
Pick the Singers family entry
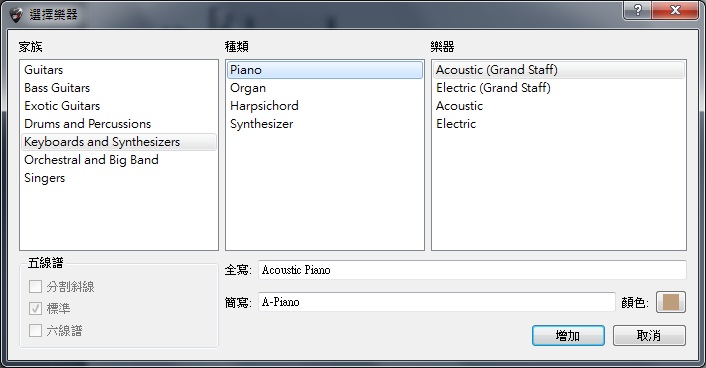coord(119,178)
